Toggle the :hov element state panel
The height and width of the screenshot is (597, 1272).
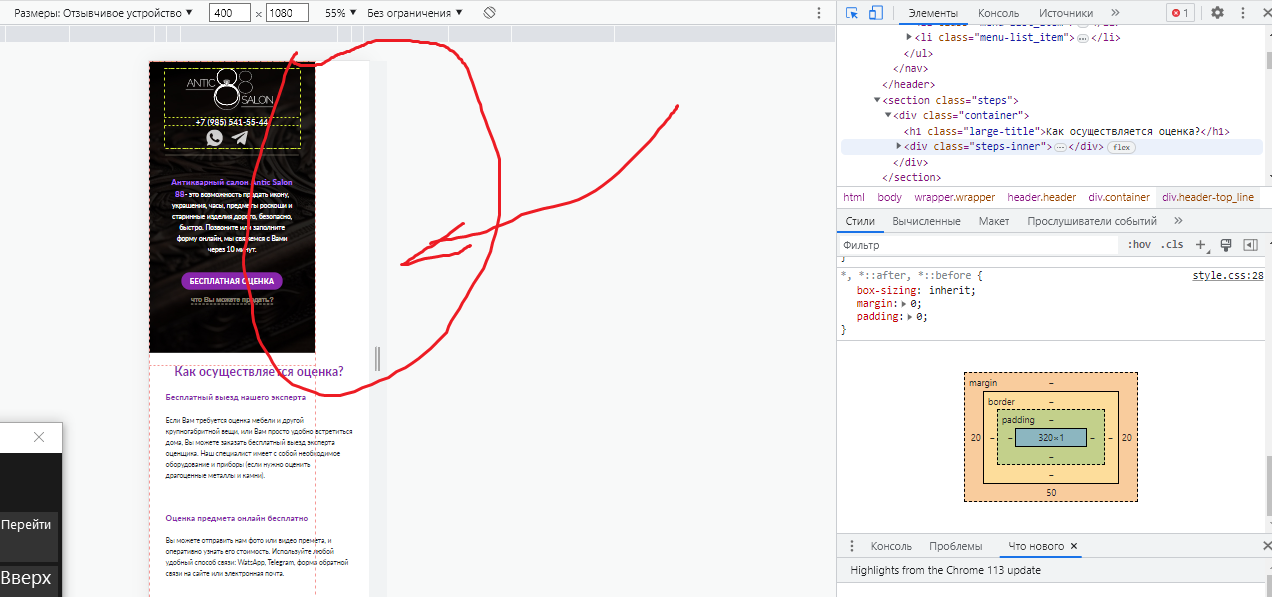coord(1138,245)
